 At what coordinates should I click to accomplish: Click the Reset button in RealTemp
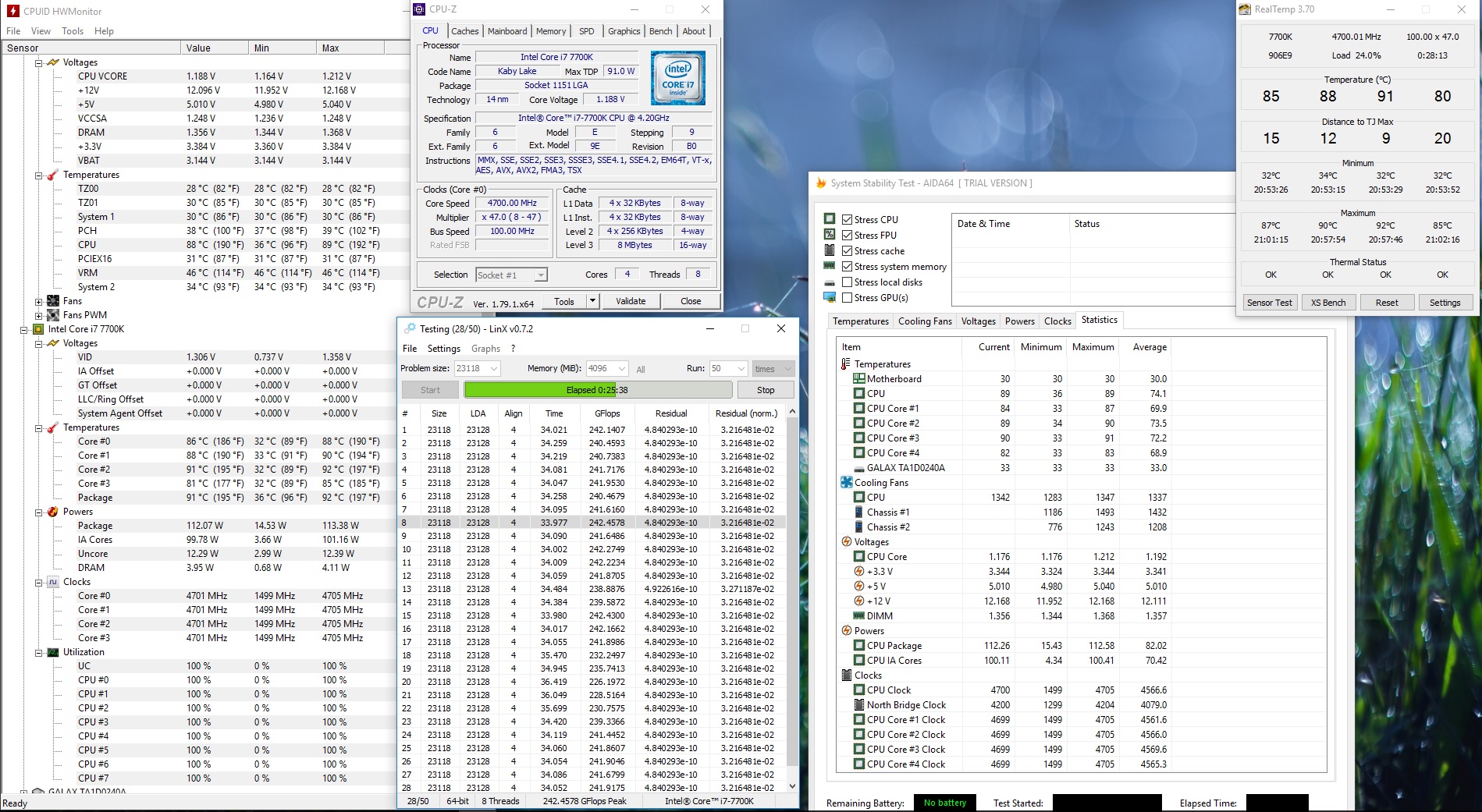(x=1387, y=303)
